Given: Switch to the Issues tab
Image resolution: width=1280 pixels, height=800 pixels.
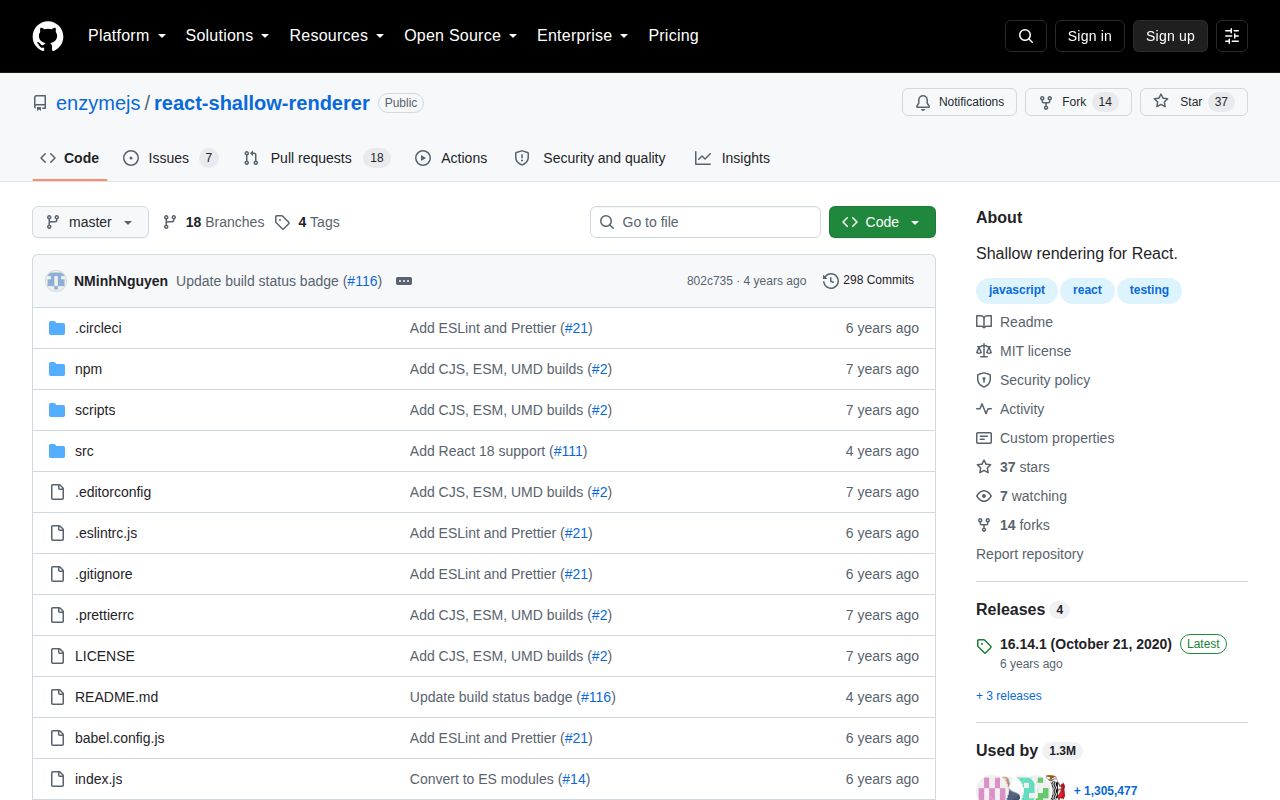Looking at the screenshot, I should [170, 158].
